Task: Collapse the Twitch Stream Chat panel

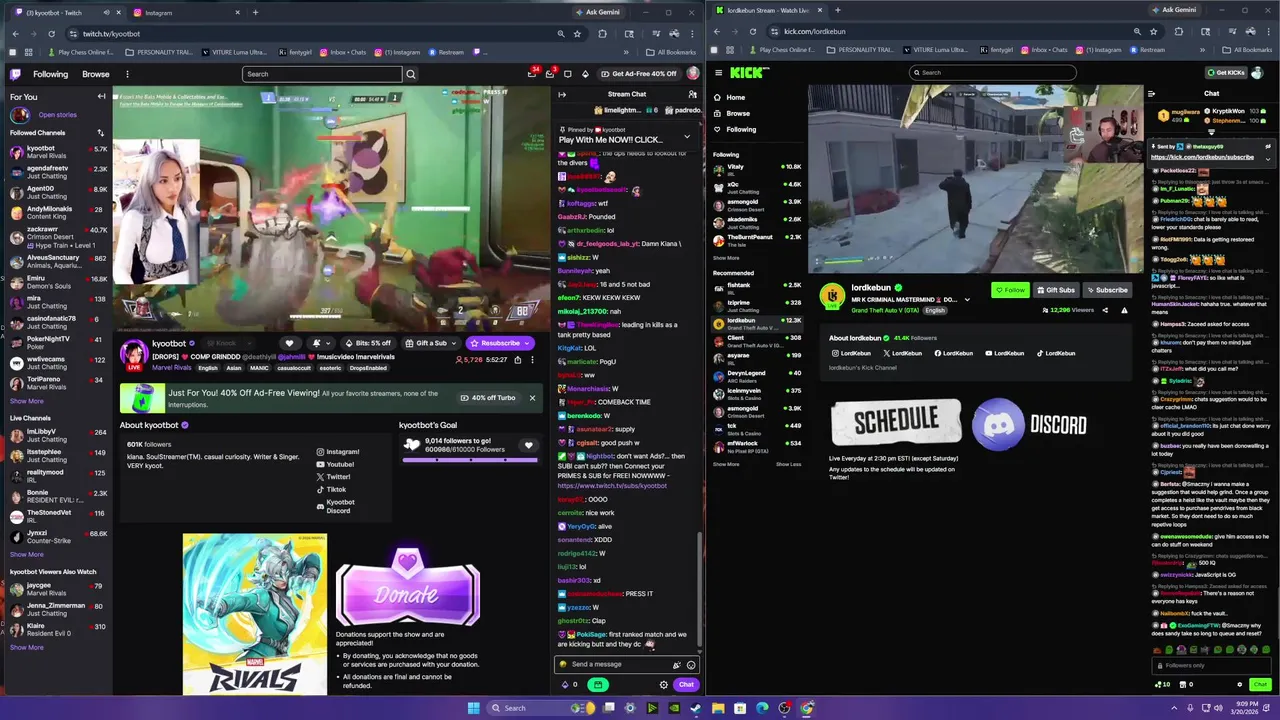Action: pyautogui.click(x=562, y=95)
